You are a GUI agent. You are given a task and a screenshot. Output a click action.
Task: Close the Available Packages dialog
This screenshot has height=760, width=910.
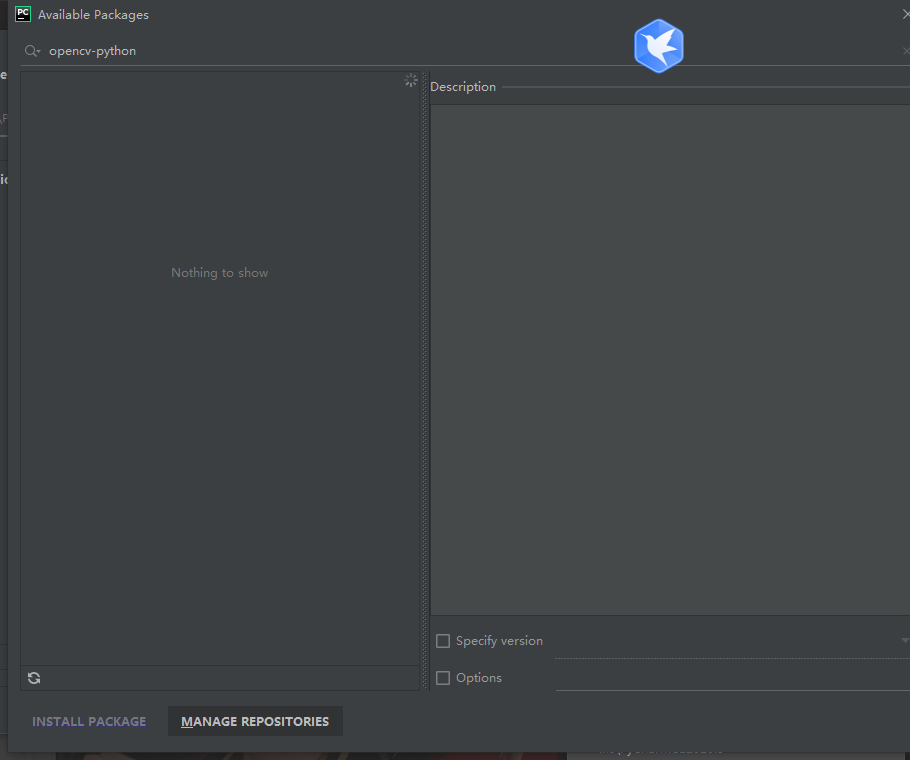(906, 15)
